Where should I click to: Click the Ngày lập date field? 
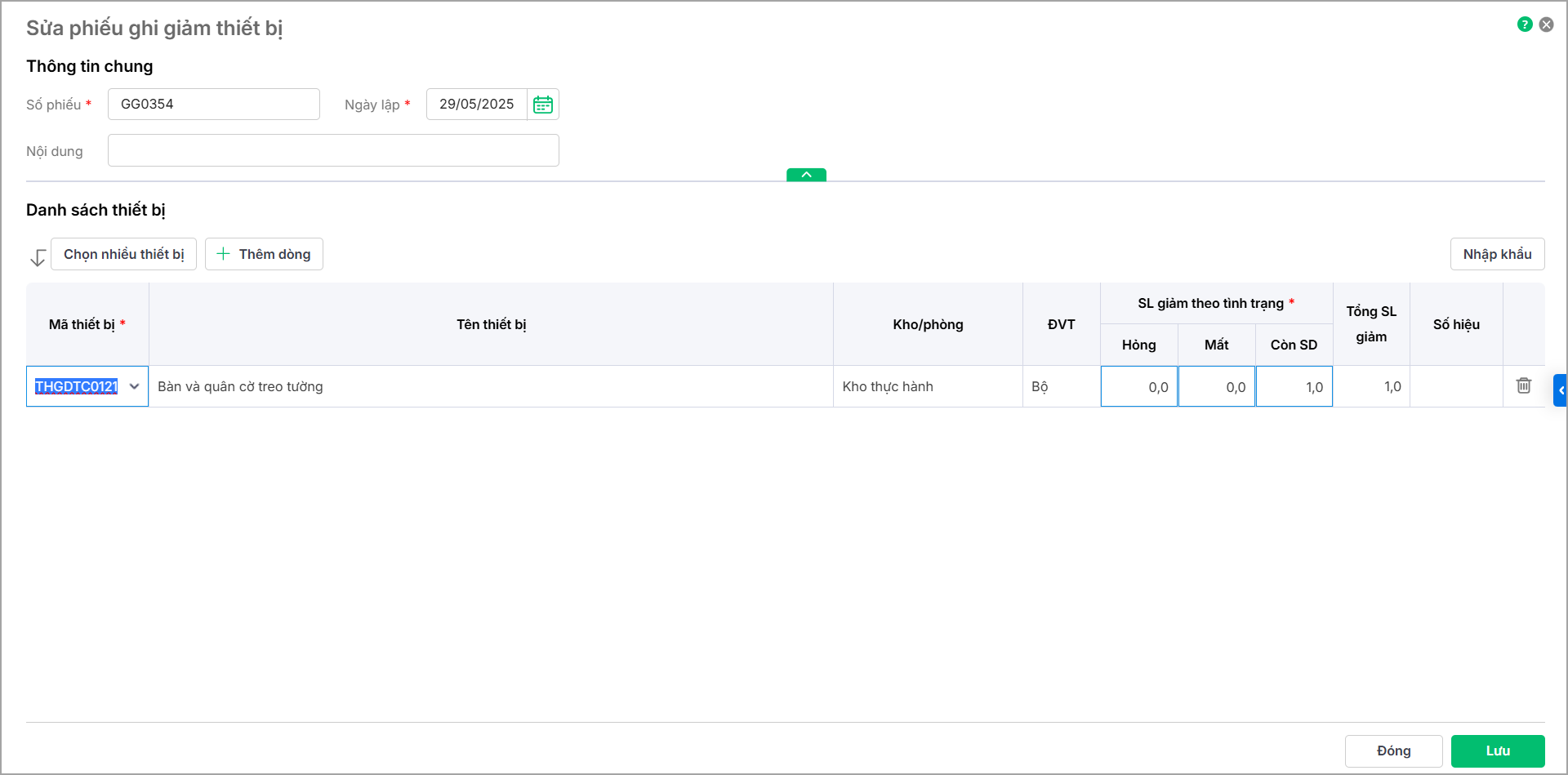477,105
